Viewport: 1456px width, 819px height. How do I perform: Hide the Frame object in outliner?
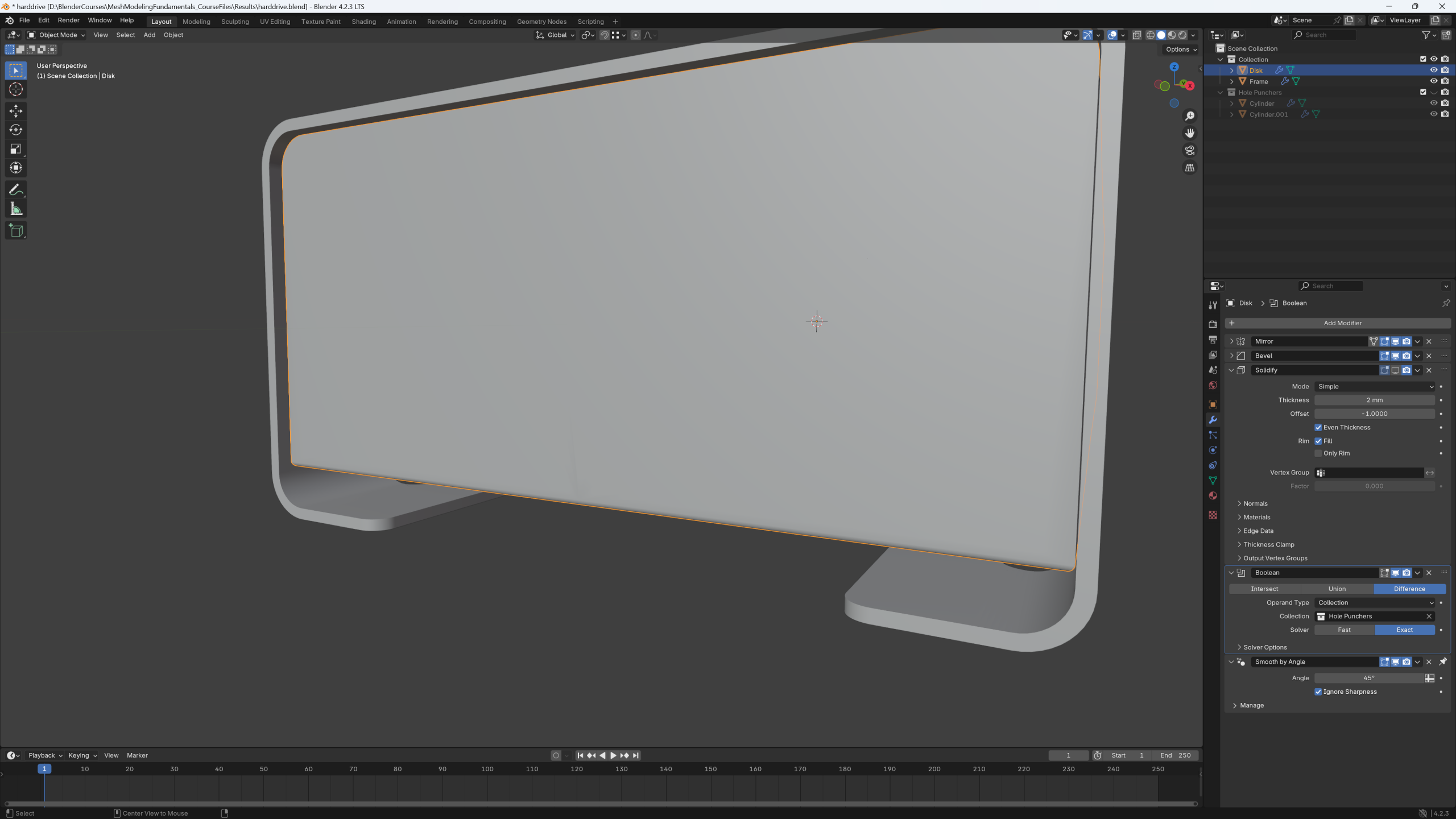pos(1434,81)
